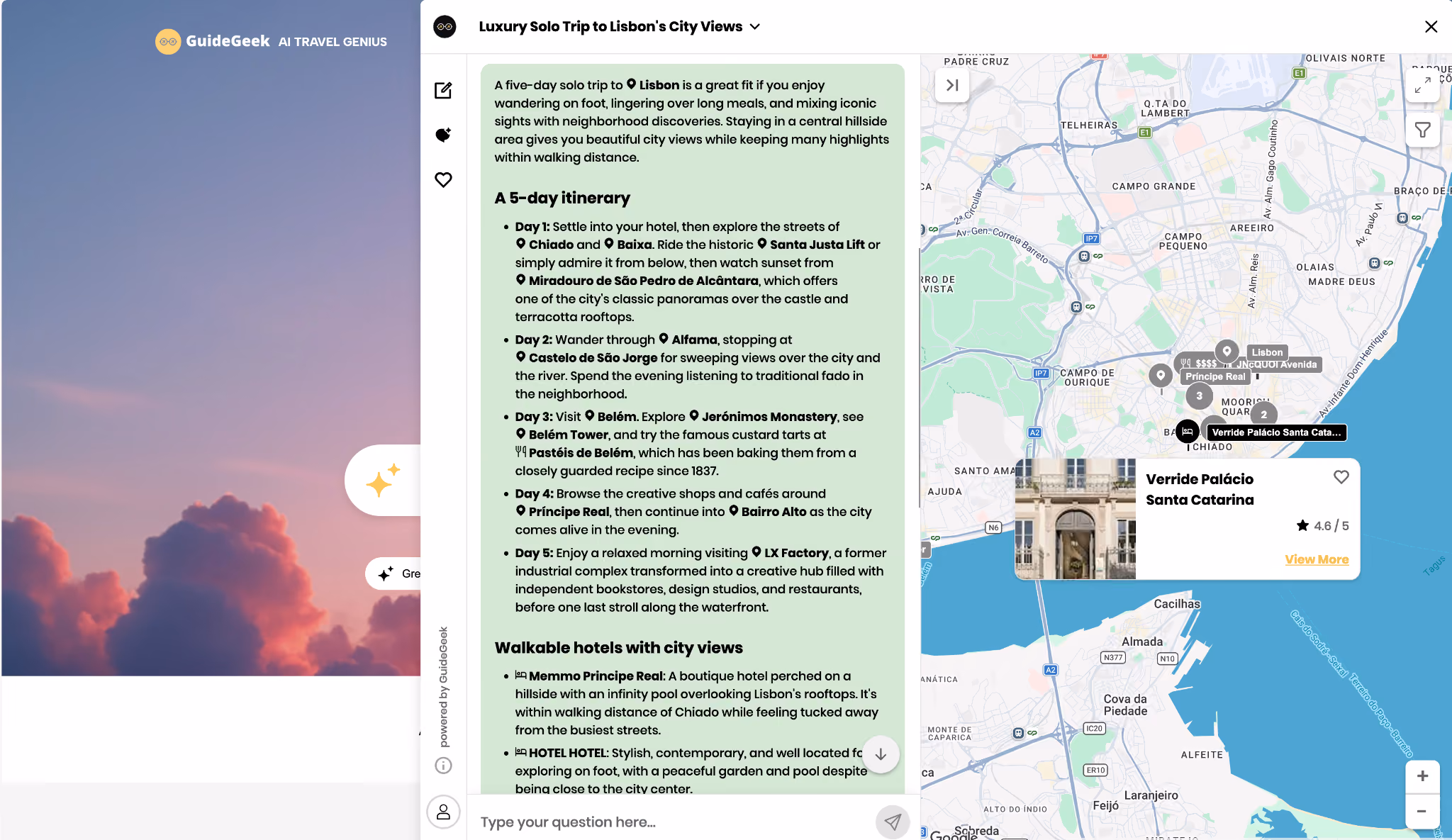Click the cluster marker labeled 2

(x=1263, y=414)
